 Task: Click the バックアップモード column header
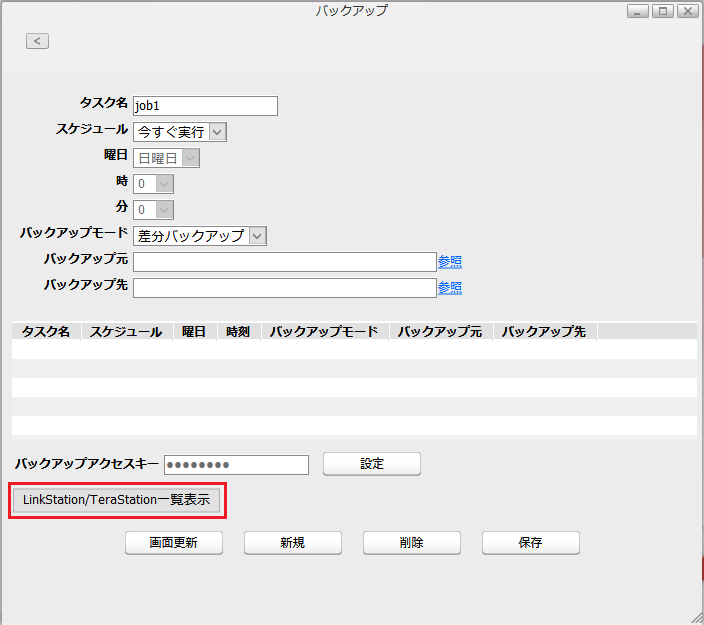click(x=324, y=331)
